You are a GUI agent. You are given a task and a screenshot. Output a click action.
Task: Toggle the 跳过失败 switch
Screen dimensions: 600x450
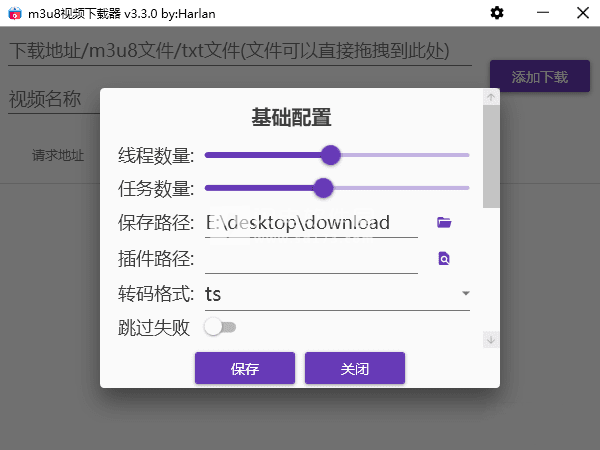[x=220, y=327]
